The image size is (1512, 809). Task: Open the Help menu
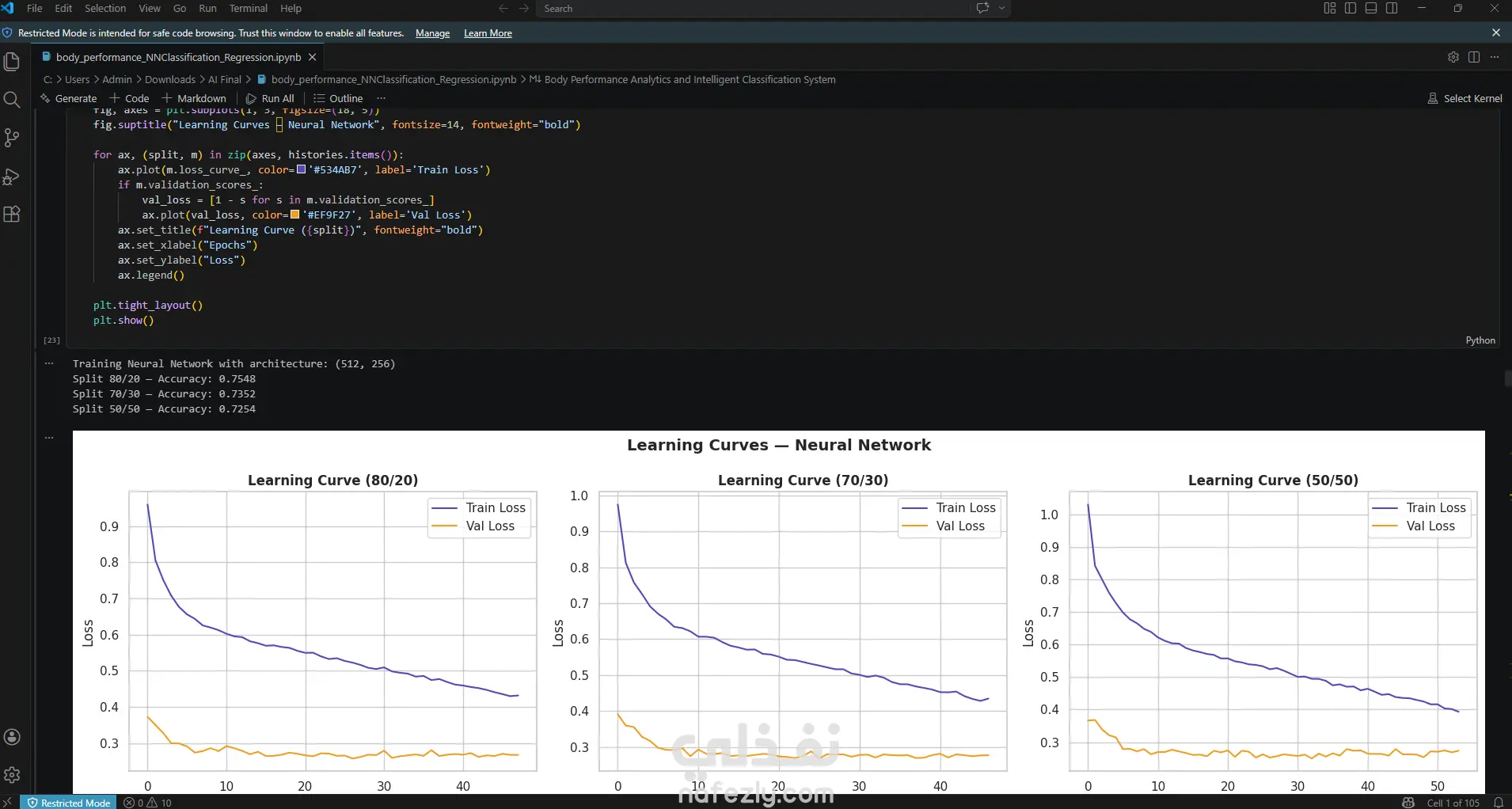[291, 9]
